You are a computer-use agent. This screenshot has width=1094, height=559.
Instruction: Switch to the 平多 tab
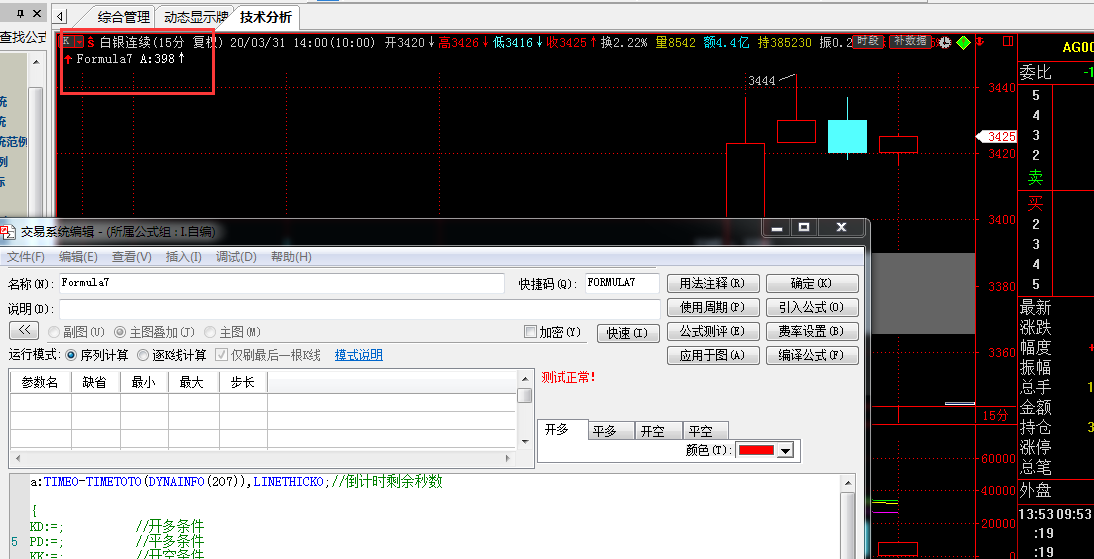click(x=604, y=431)
